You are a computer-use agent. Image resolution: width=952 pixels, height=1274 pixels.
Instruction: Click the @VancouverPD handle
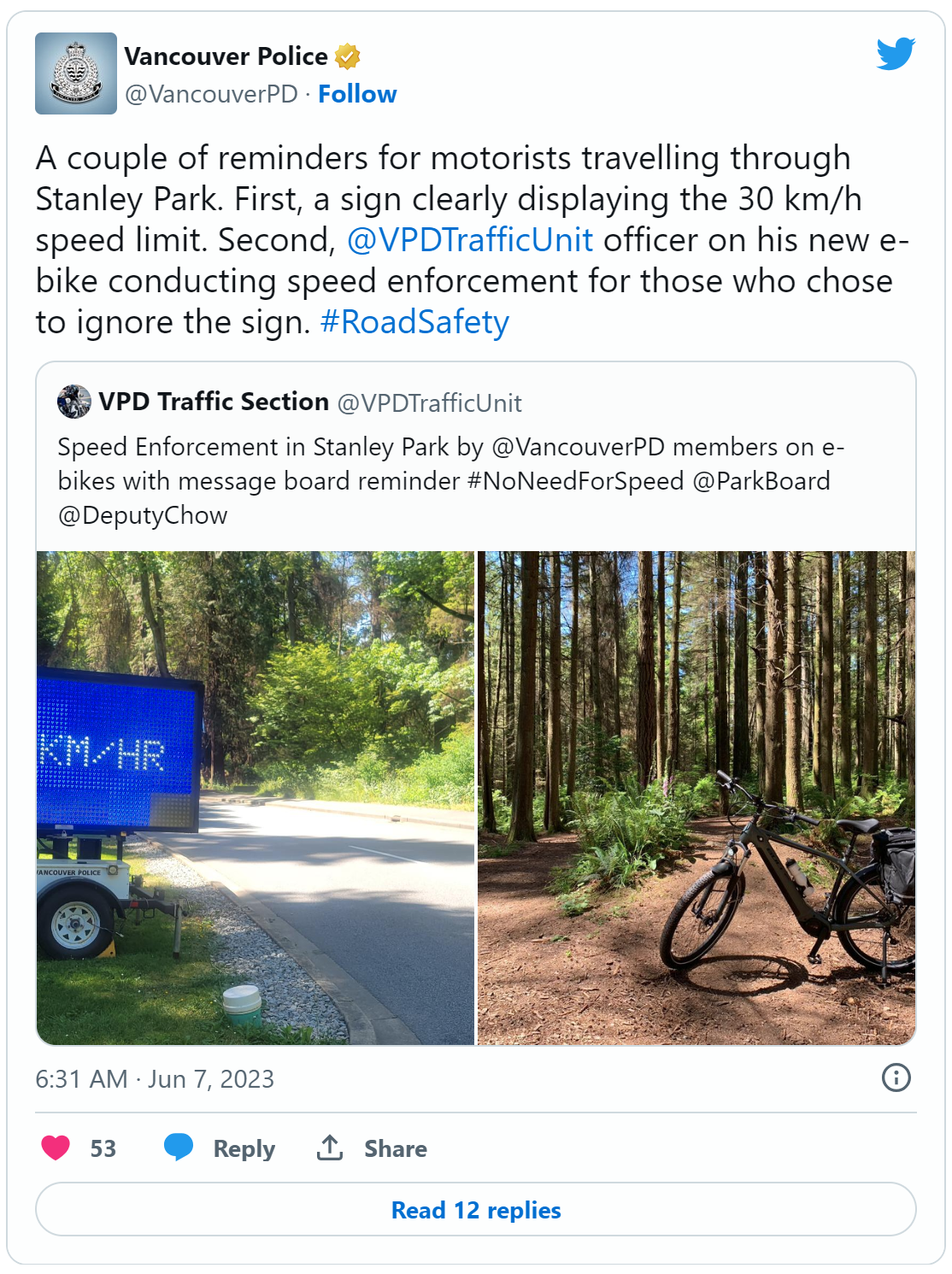(212, 94)
